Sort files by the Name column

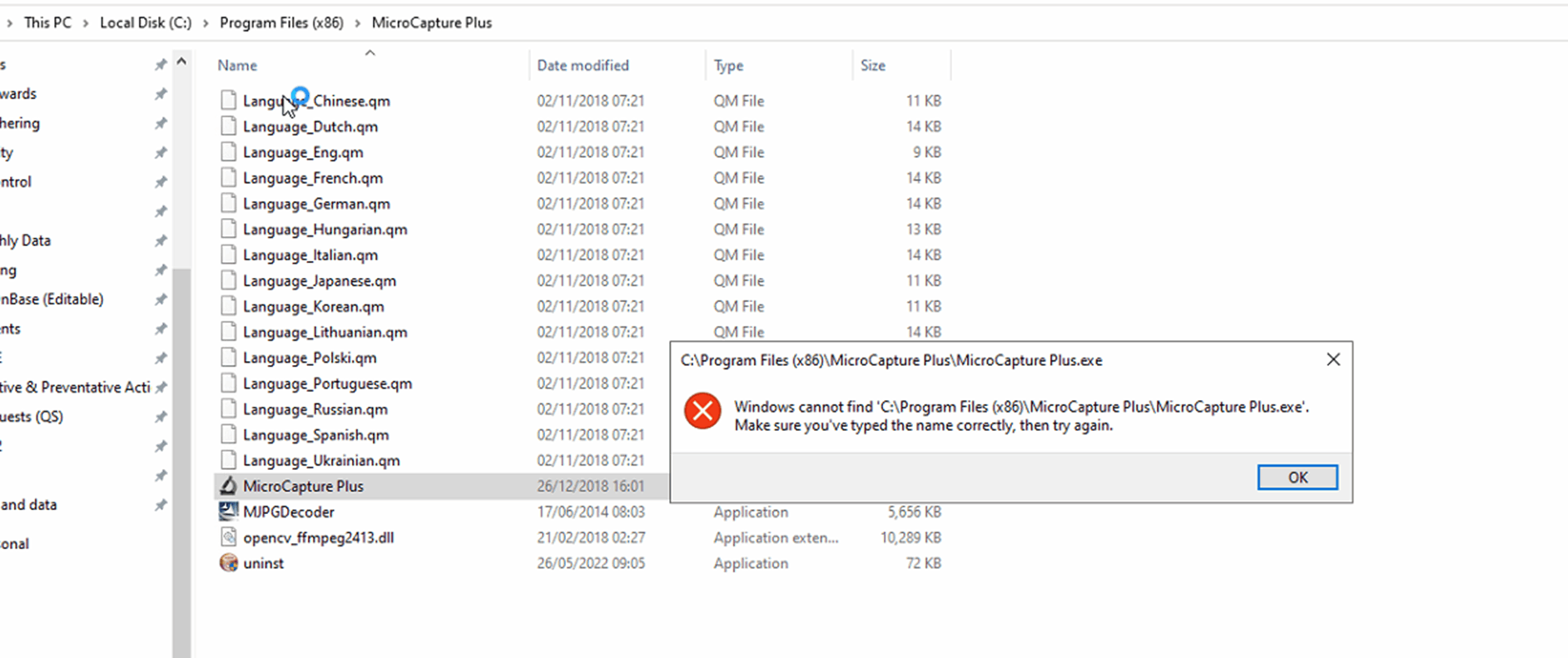[x=237, y=65]
